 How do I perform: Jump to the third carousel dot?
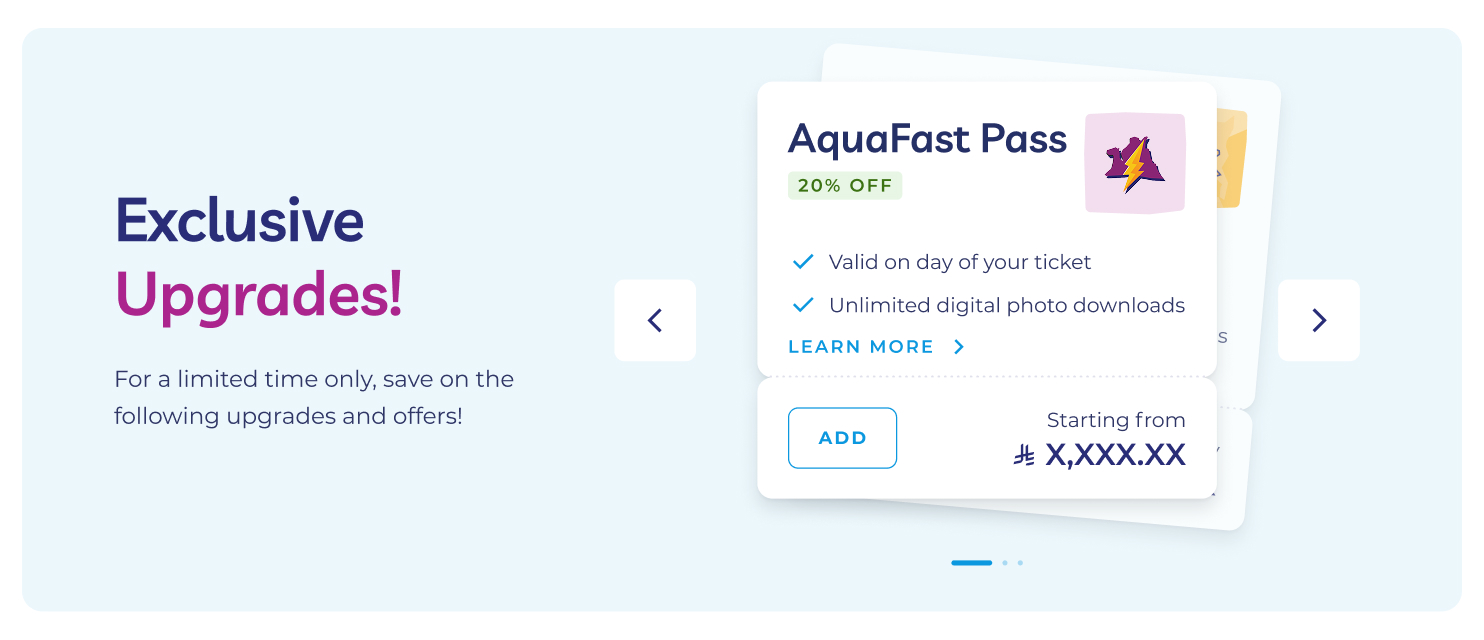[1020, 563]
